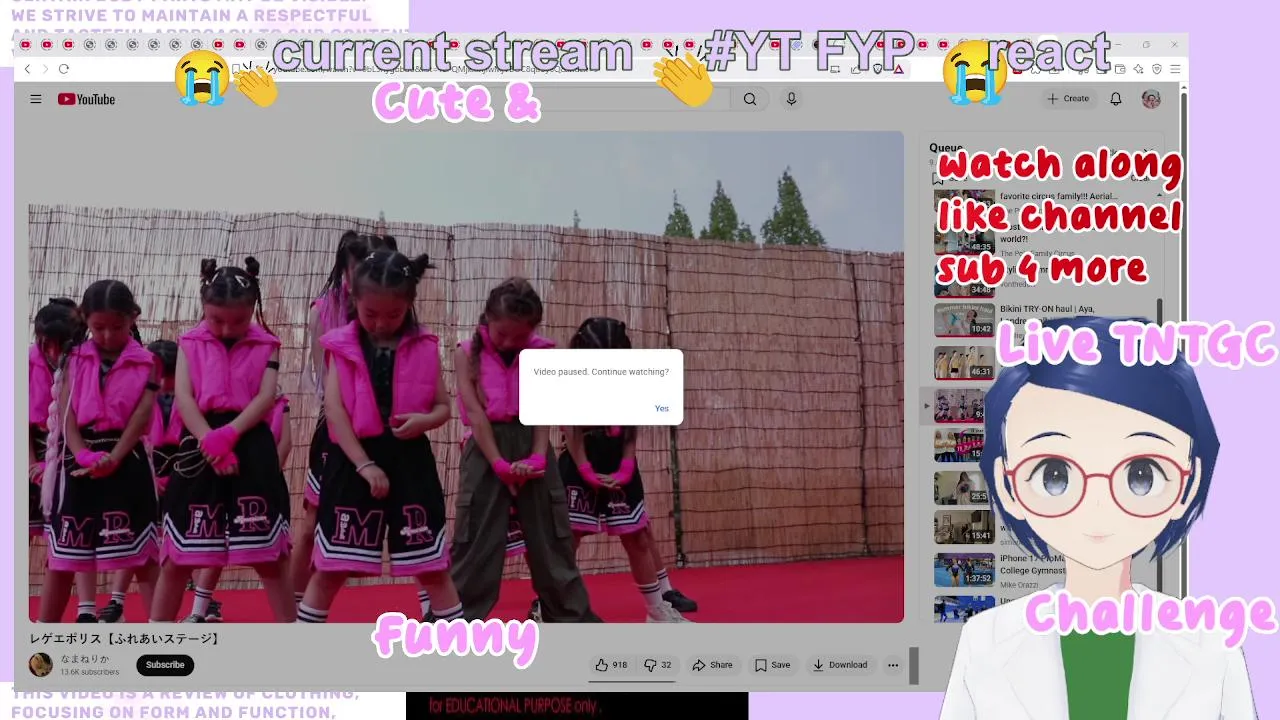
Task: Save the video to a playlist
Action: pyautogui.click(x=772, y=665)
